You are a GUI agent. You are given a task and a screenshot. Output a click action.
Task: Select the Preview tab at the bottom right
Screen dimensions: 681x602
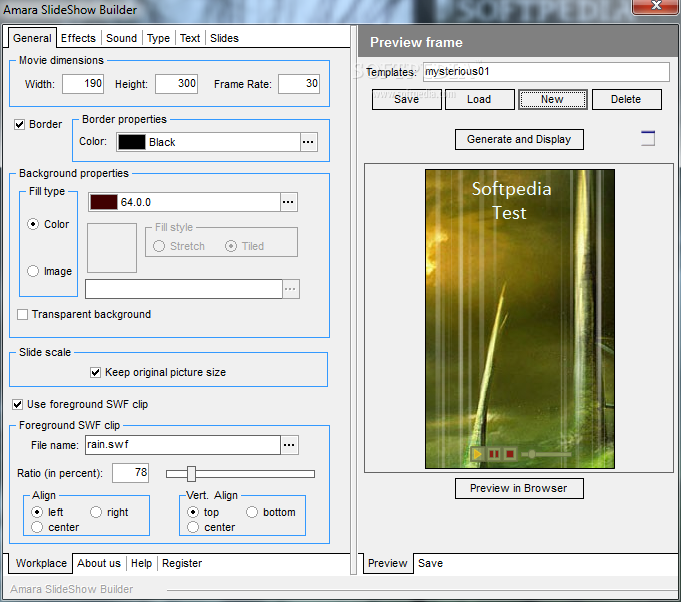tap(388, 563)
